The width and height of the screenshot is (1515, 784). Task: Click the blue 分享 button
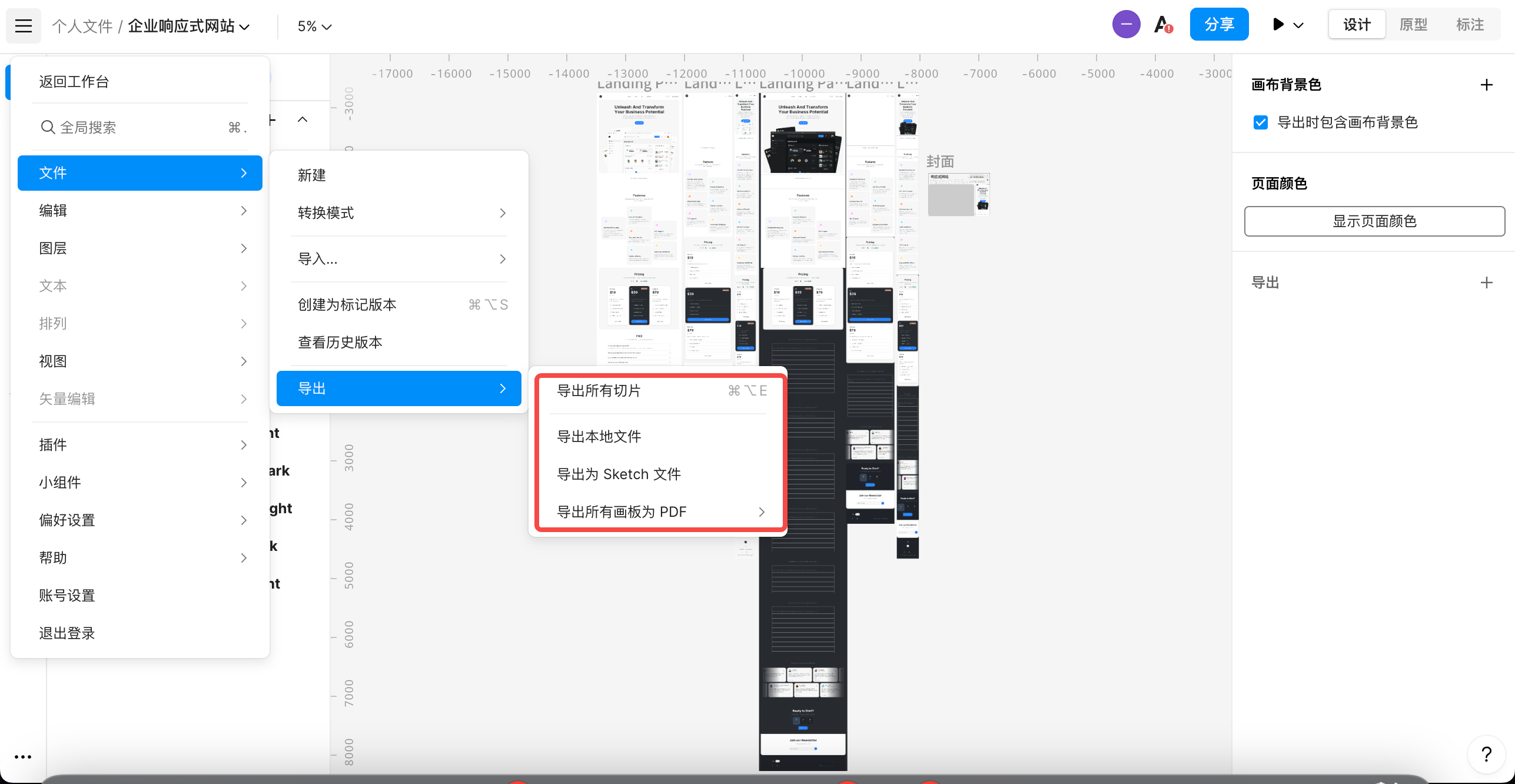(x=1219, y=25)
